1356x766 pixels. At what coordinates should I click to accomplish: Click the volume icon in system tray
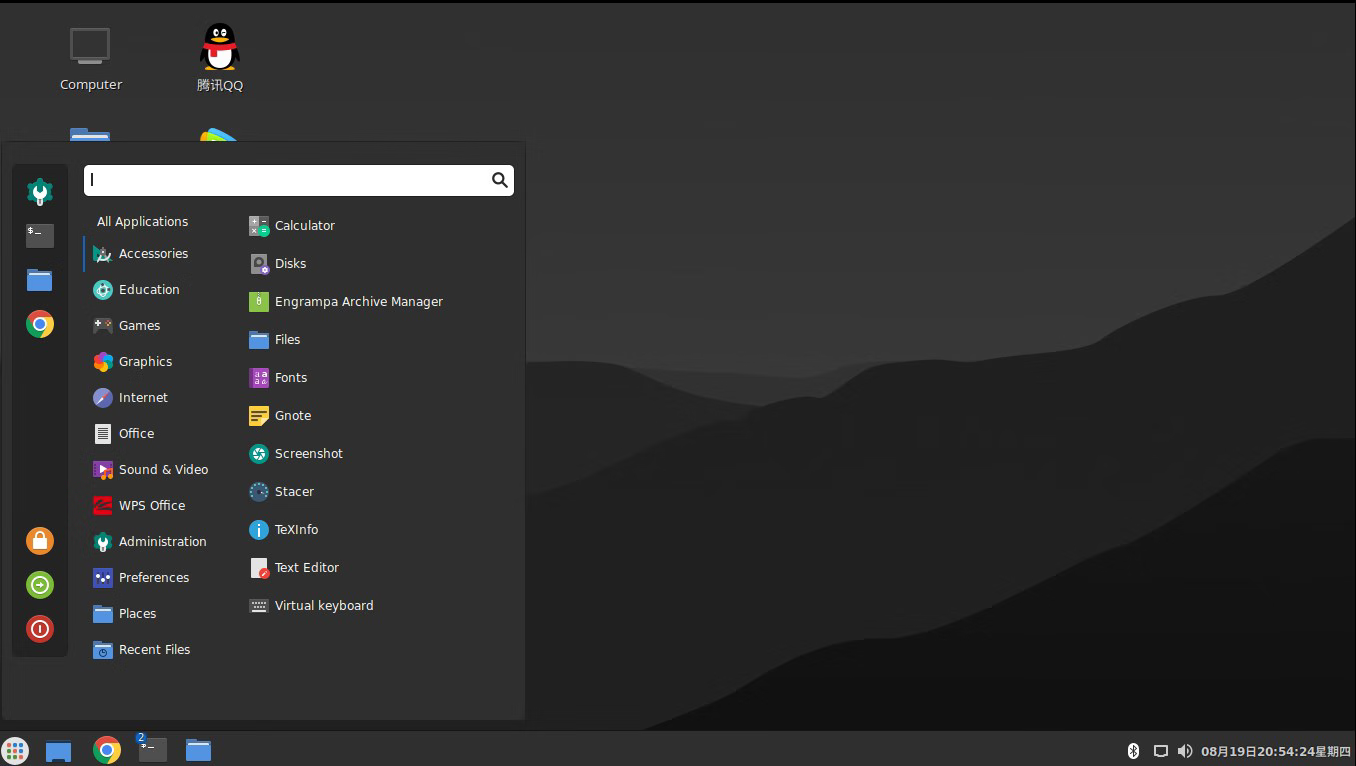click(1185, 751)
